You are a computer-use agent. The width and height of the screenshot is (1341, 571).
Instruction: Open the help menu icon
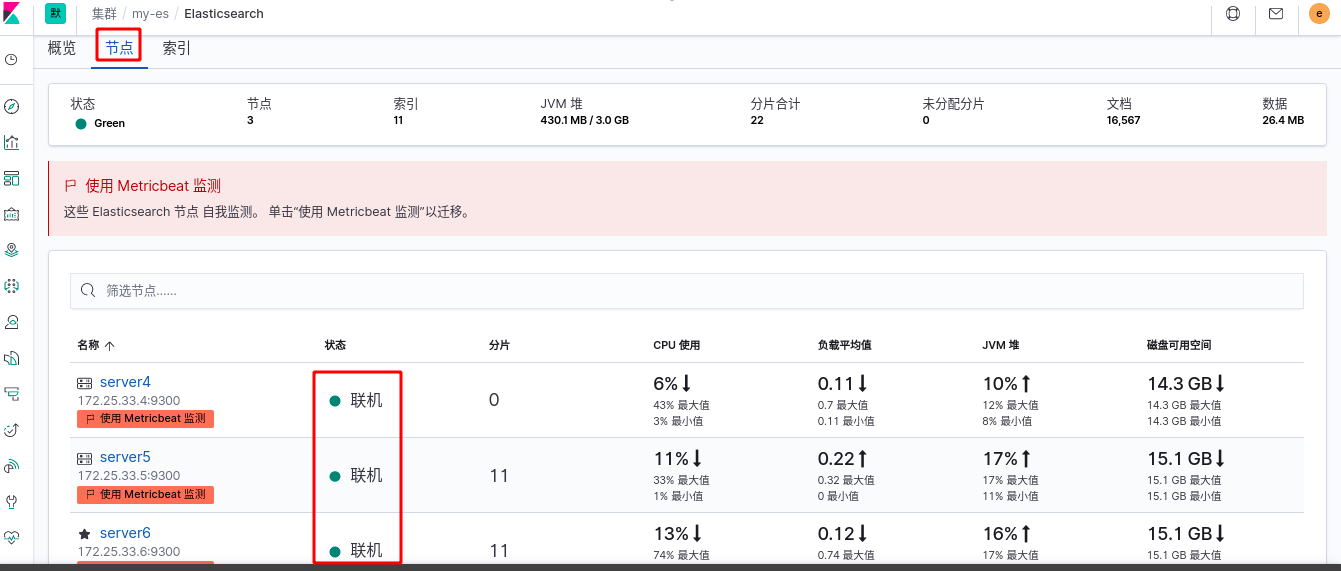(x=1232, y=14)
